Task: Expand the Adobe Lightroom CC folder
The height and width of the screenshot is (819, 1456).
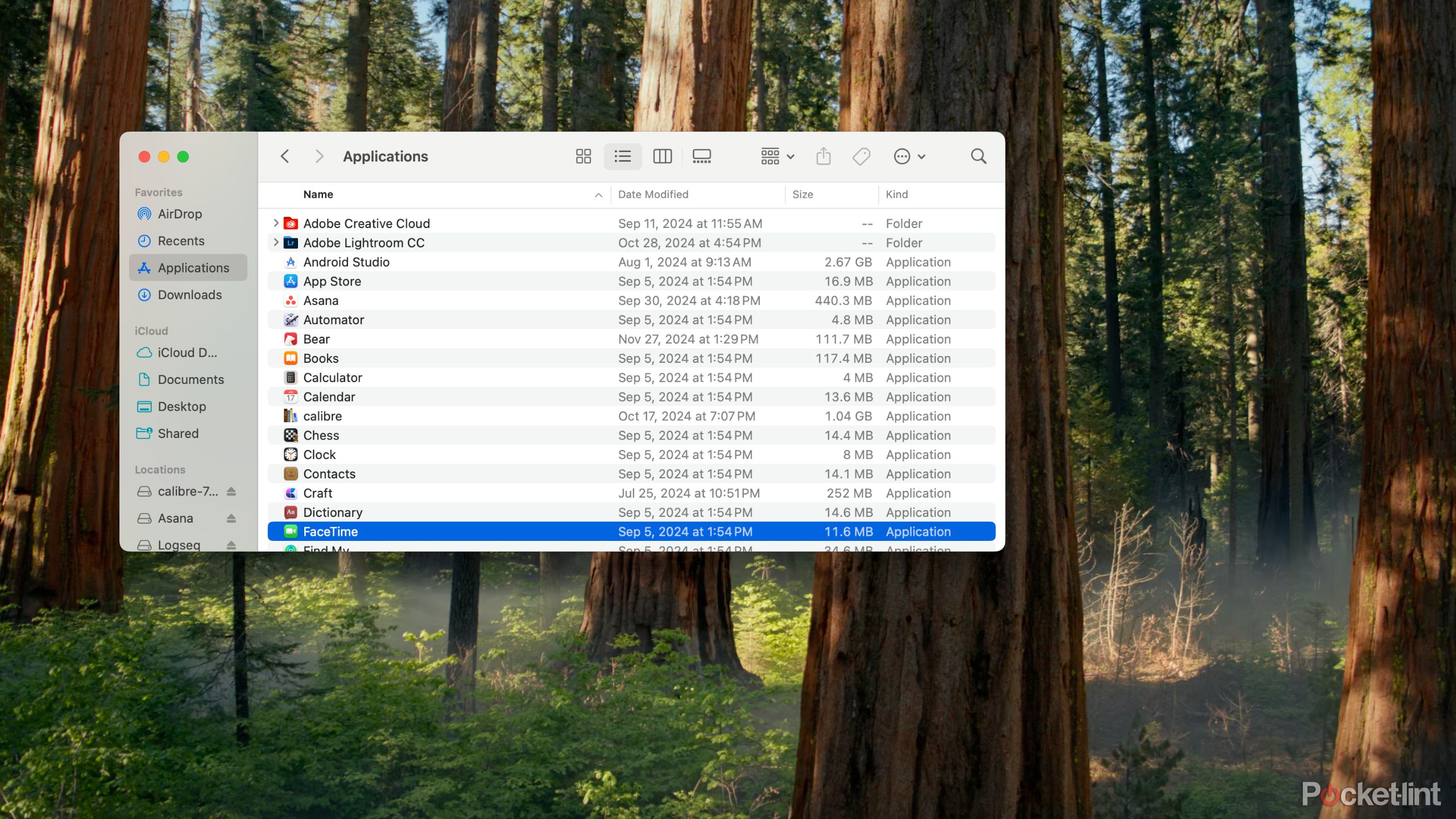Action: coord(276,242)
